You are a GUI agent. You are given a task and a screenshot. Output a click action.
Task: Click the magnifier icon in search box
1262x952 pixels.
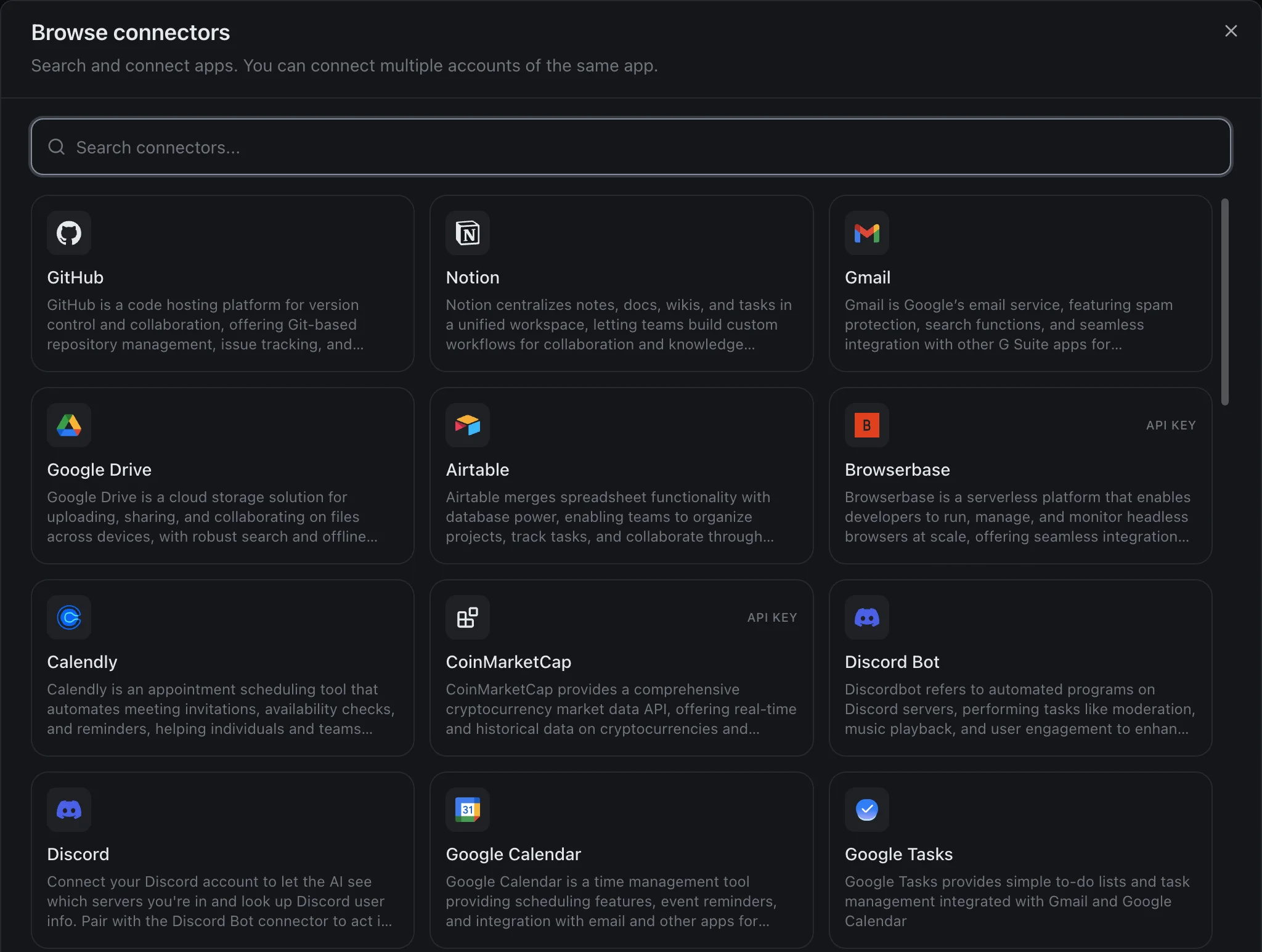[57, 147]
